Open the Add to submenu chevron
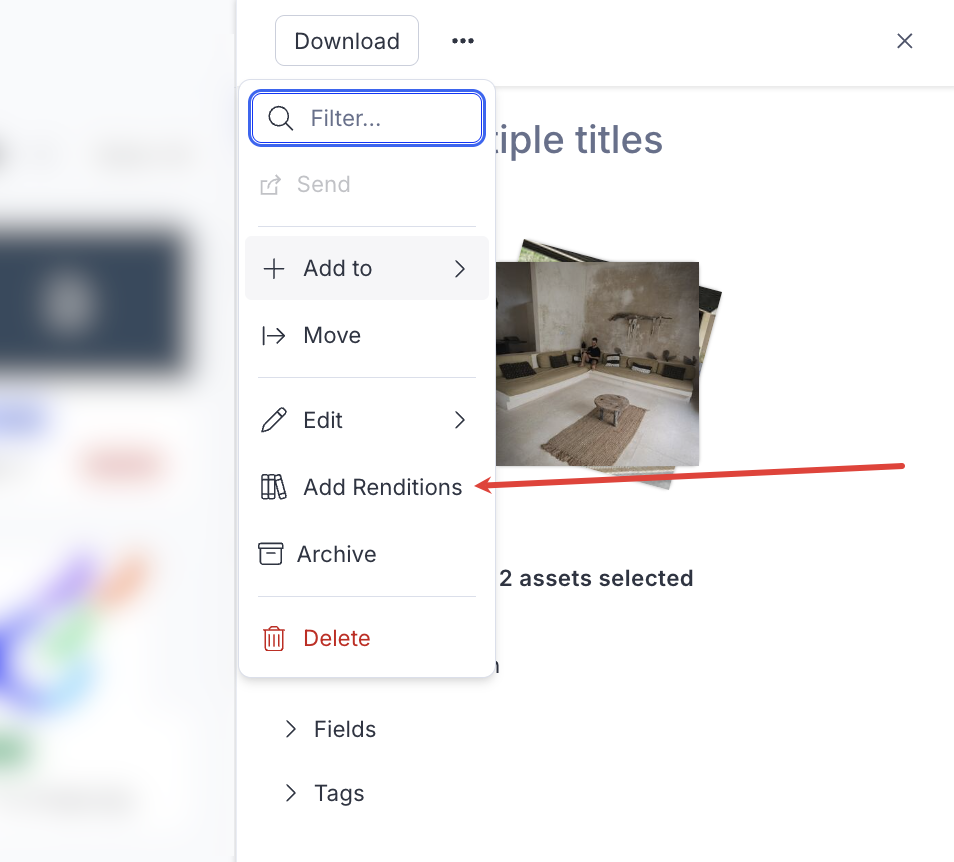Image resolution: width=954 pixels, height=862 pixels. click(x=460, y=268)
